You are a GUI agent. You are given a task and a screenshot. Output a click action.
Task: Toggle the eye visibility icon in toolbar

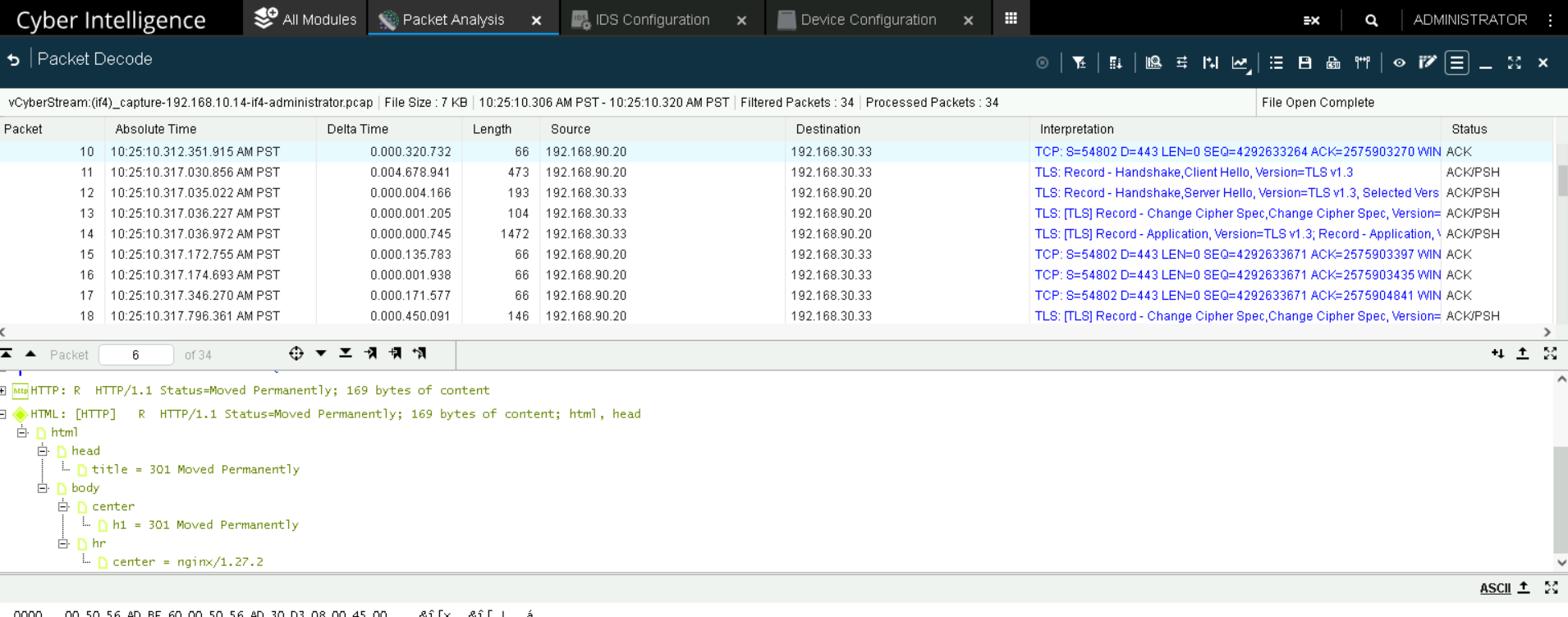[x=1399, y=62]
